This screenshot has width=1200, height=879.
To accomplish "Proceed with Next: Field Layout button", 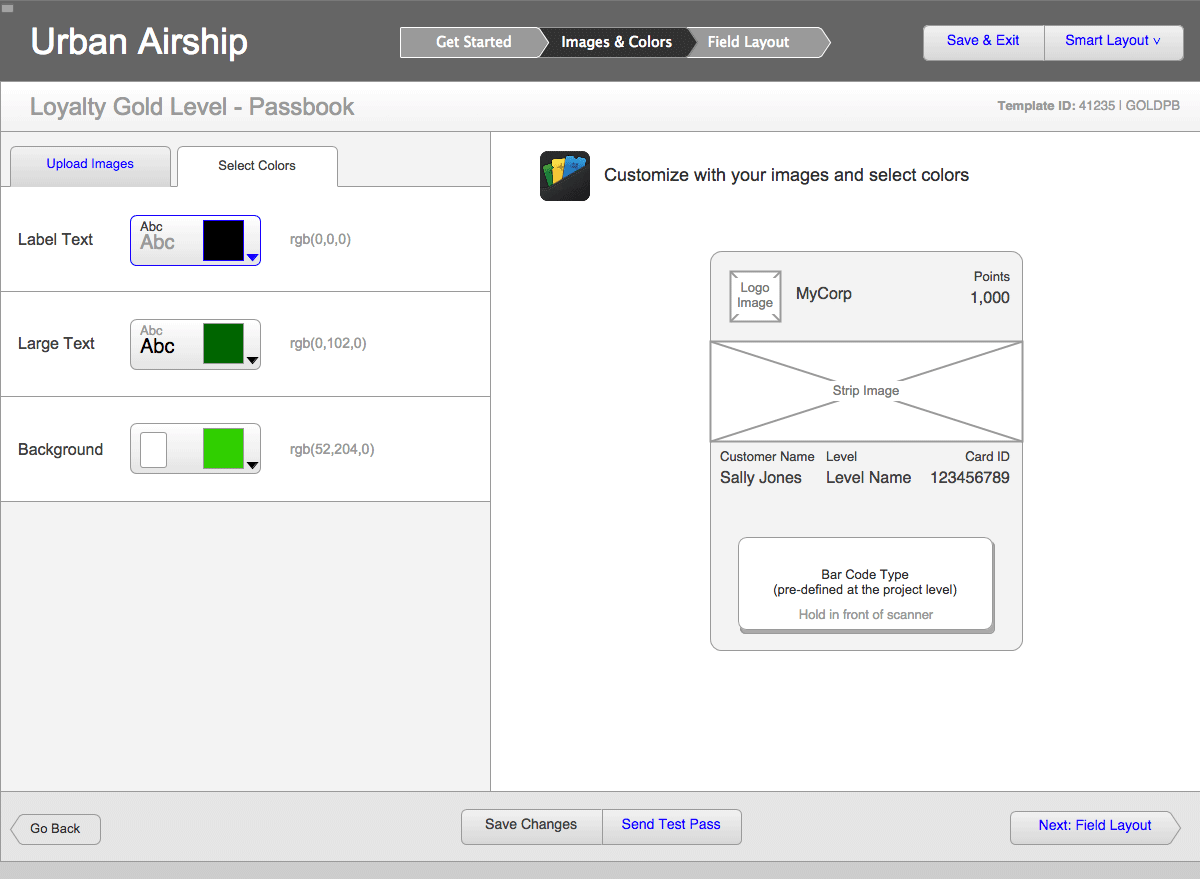I will [1095, 826].
